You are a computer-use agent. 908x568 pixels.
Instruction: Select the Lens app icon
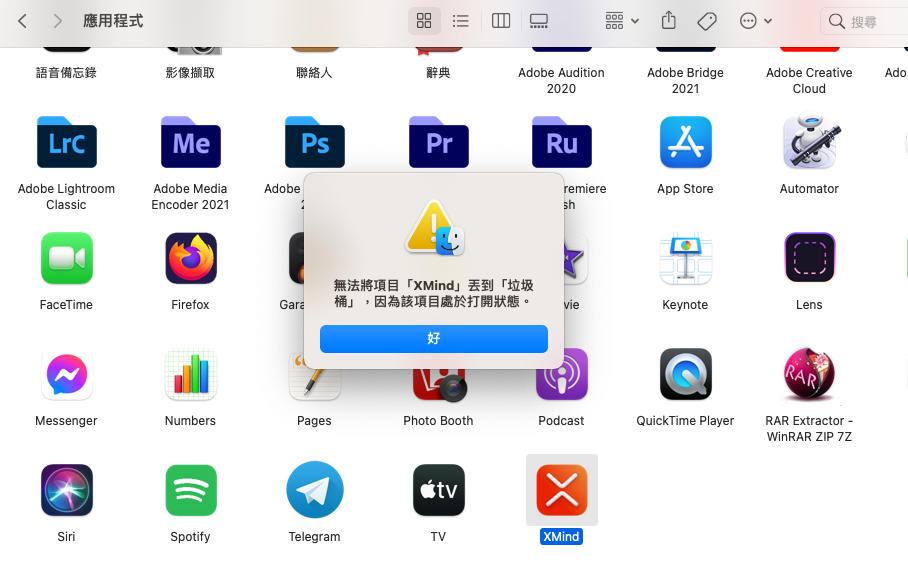[x=810, y=258]
